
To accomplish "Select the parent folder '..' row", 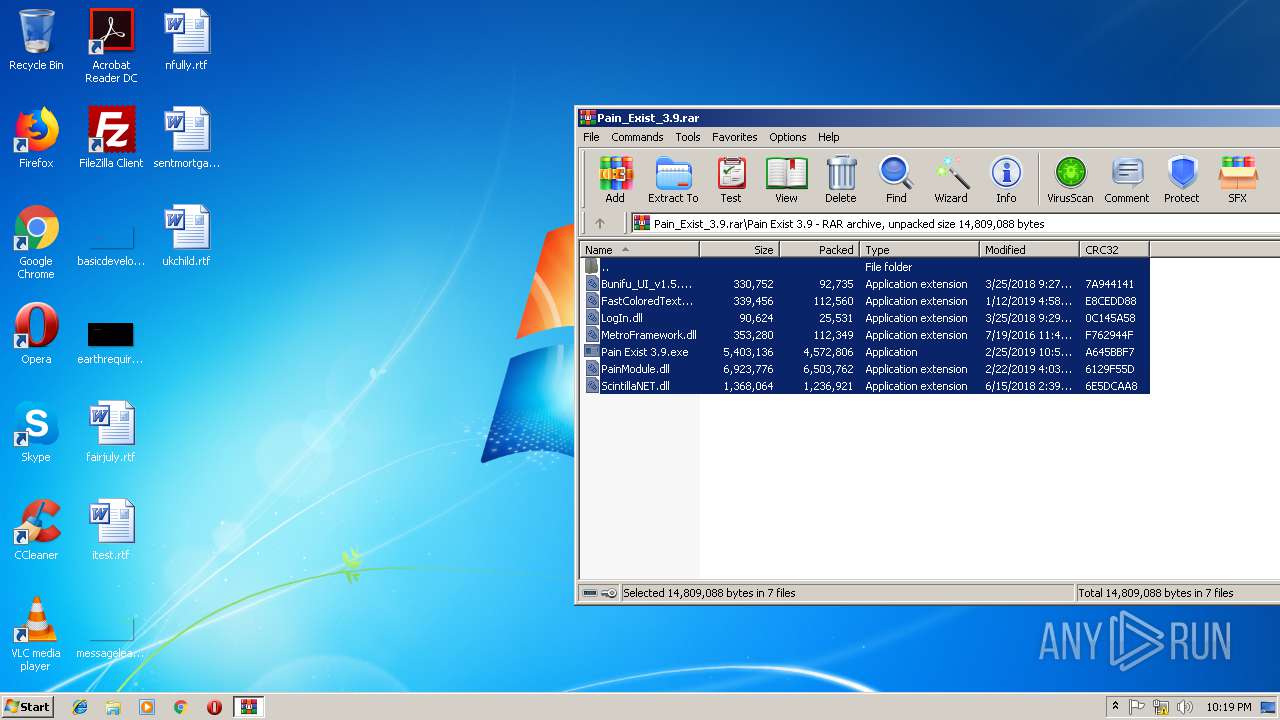I will pyautogui.click(x=865, y=267).
